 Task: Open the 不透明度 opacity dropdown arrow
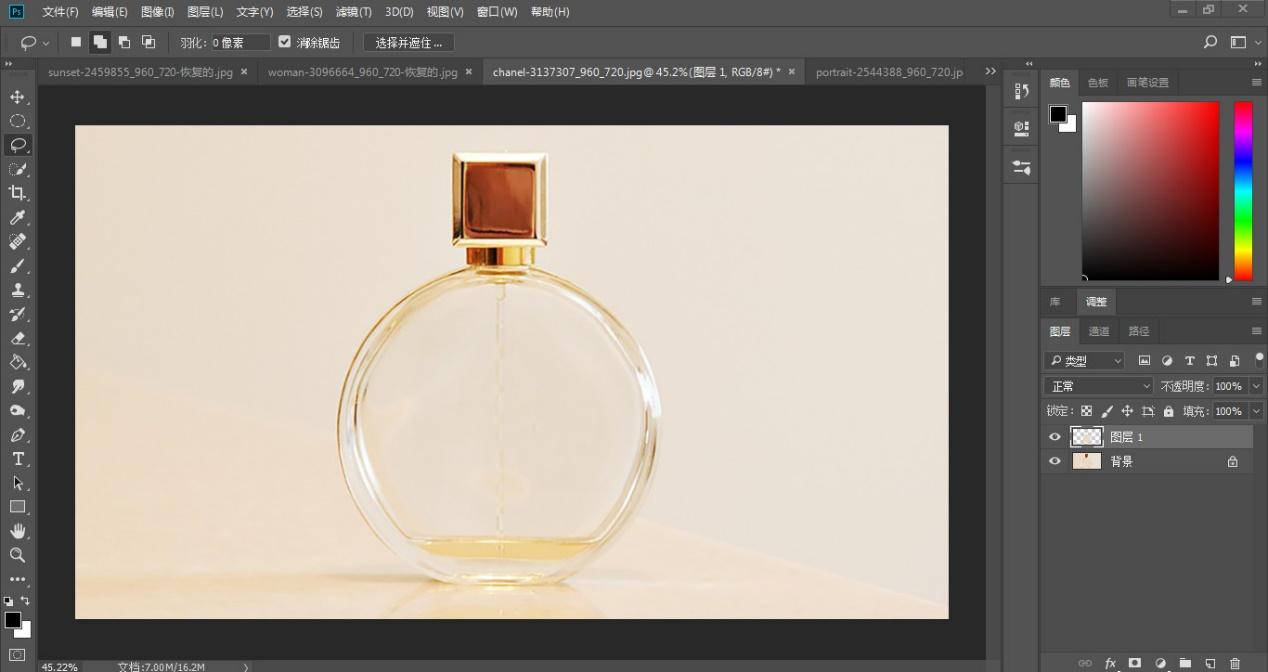(1256, 386)
